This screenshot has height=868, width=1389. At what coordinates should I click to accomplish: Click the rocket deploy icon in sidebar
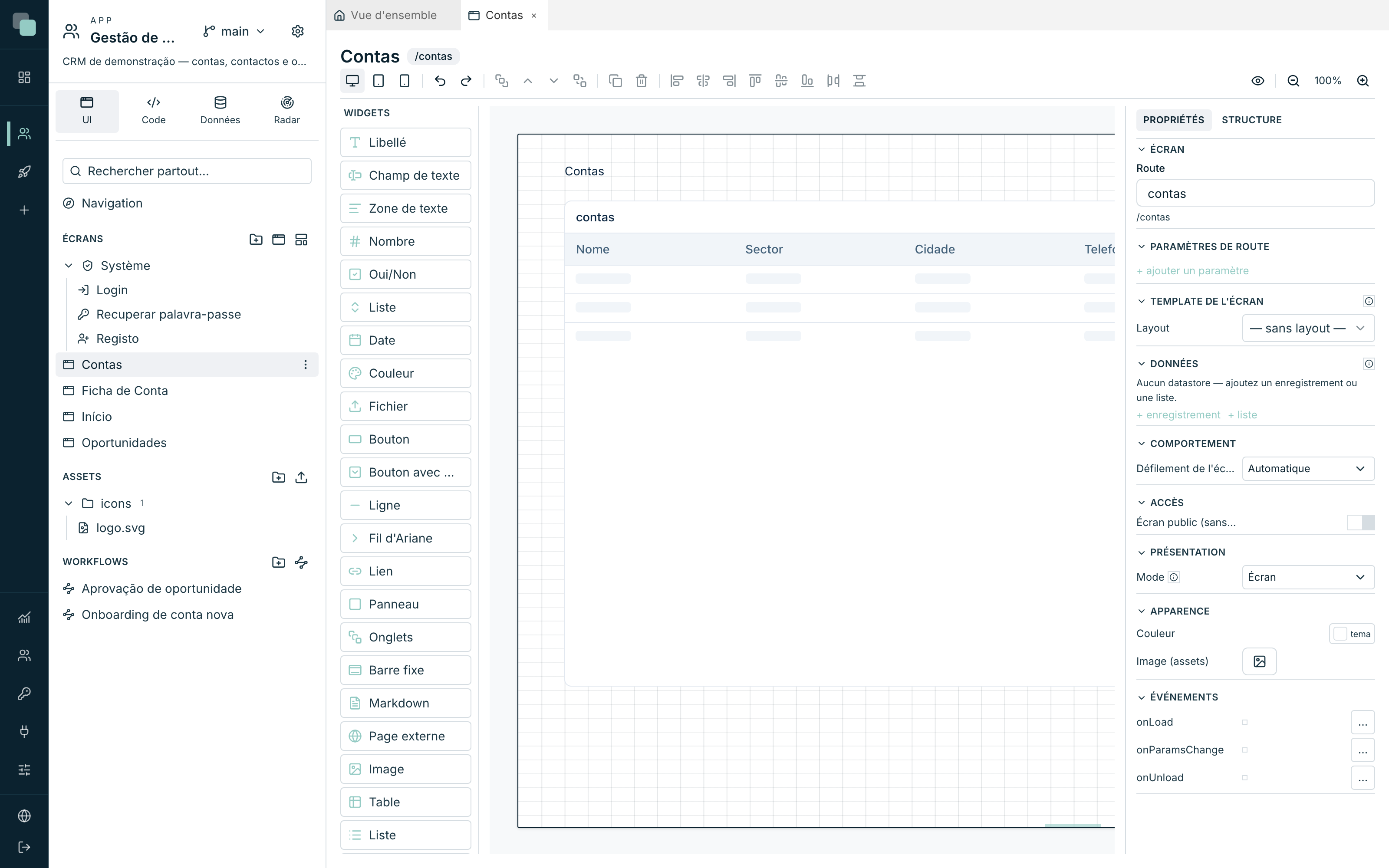[x=24, y=172]
